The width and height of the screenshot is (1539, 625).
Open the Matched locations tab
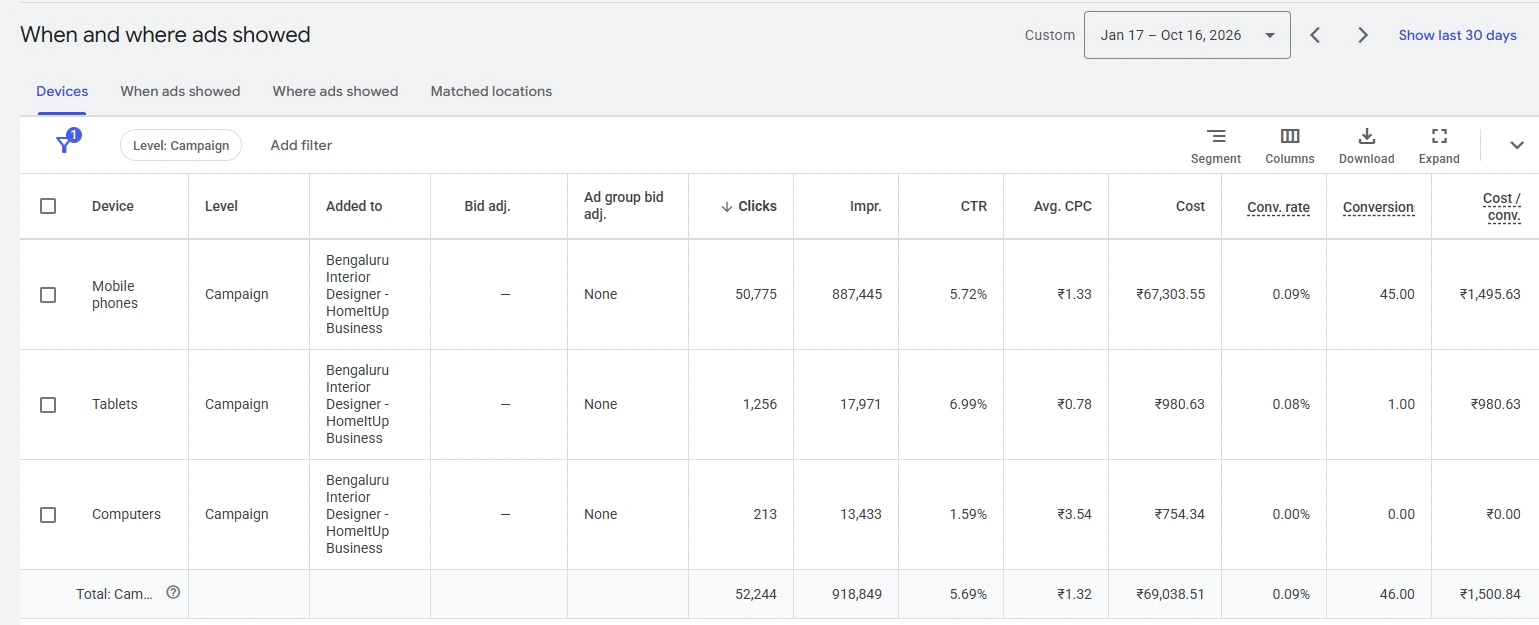click(491, 91)
